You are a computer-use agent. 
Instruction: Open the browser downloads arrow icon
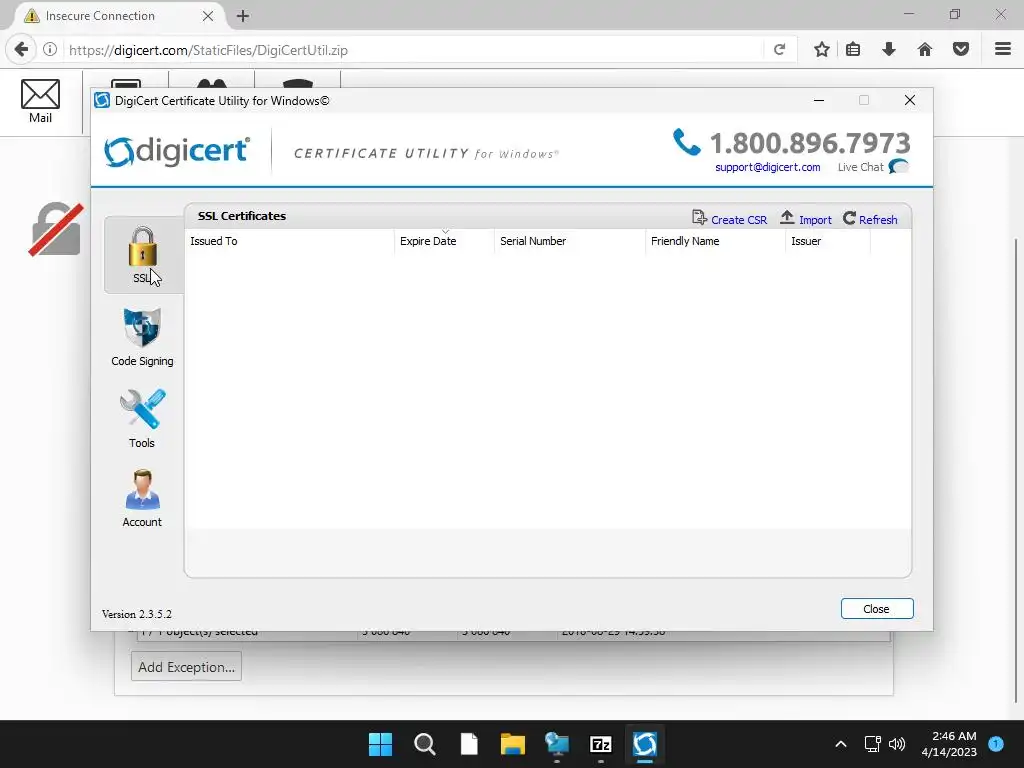click(889, 50)
